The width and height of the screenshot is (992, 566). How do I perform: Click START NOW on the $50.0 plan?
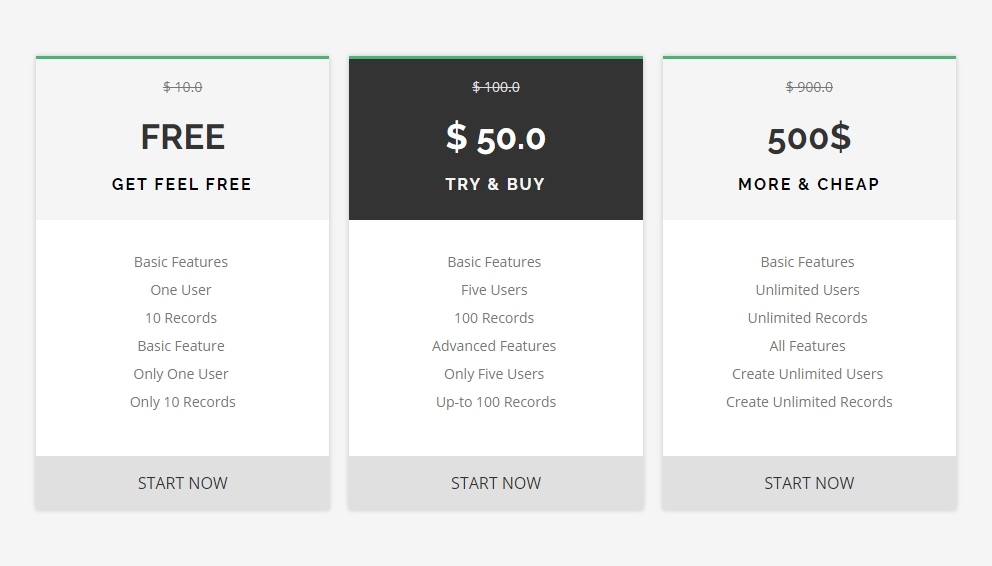tap(496, 483)
